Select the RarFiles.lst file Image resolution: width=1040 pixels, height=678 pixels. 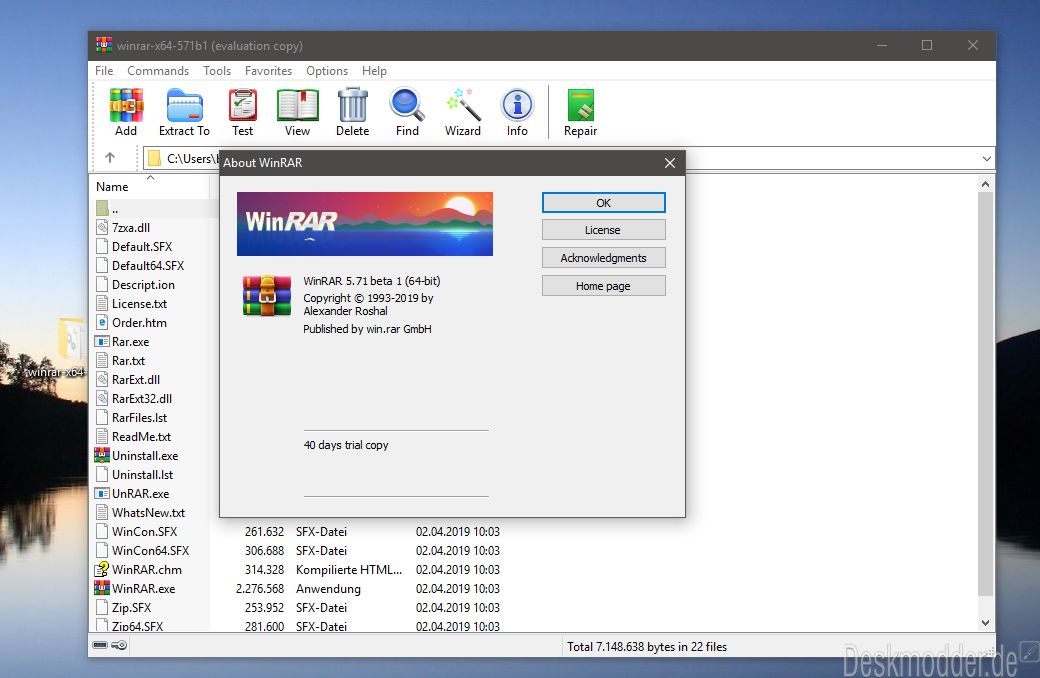click(139, 418)
